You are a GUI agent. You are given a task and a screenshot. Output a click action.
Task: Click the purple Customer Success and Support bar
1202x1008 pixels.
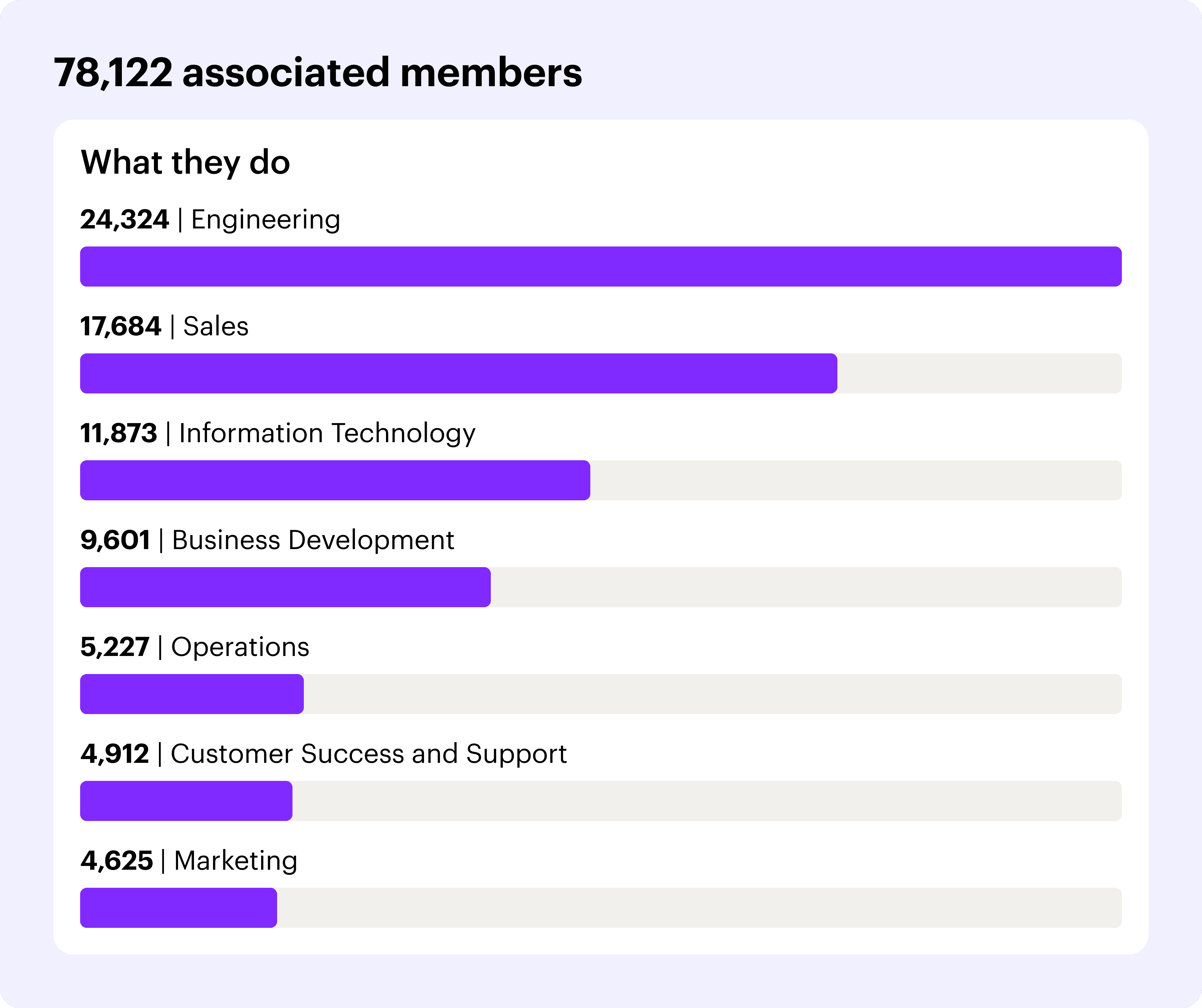pyautogui.click(x=186, y=801)
